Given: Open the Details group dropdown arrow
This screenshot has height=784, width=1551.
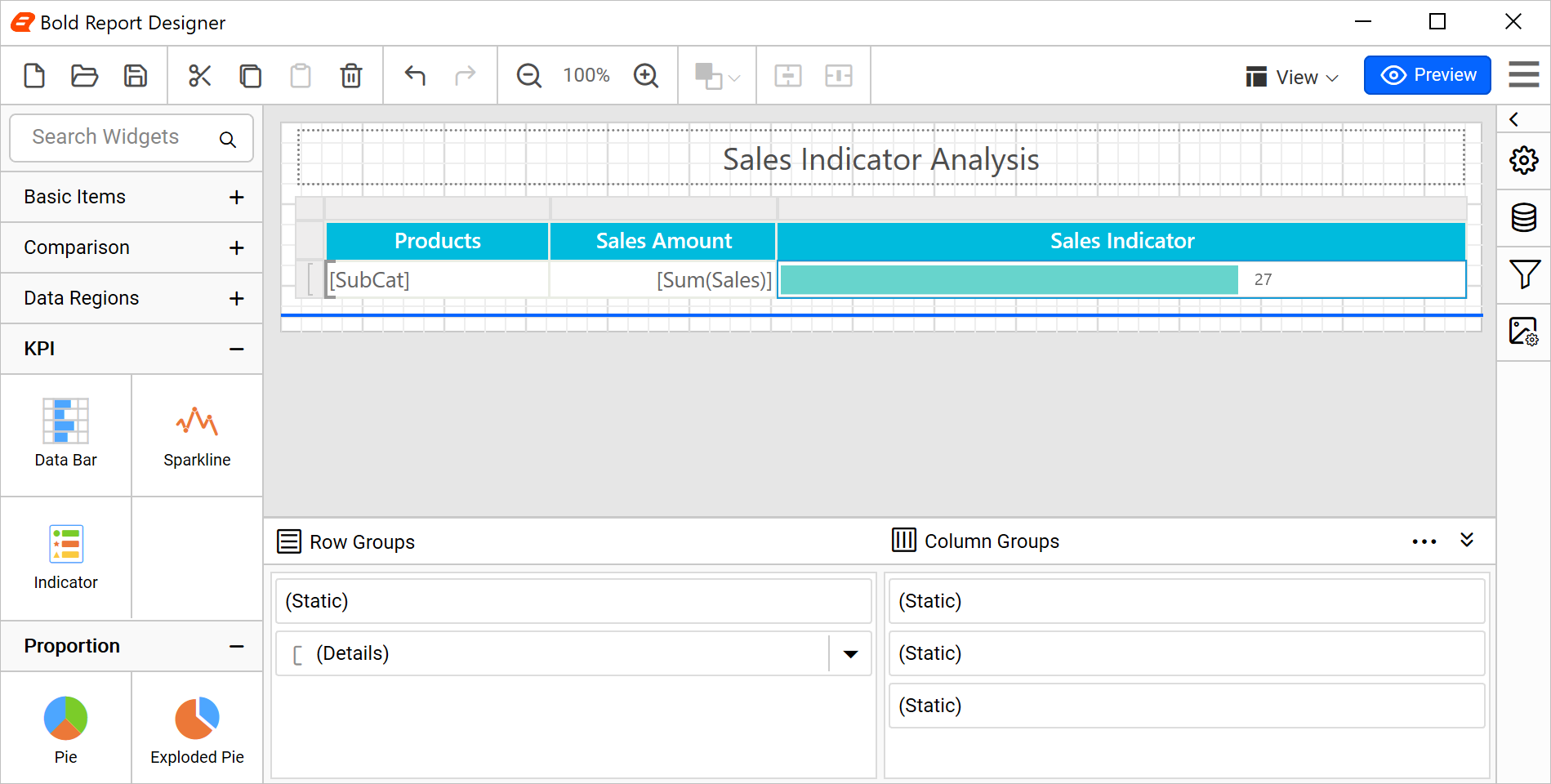Looking at the screenshot, I should [851, 653].
